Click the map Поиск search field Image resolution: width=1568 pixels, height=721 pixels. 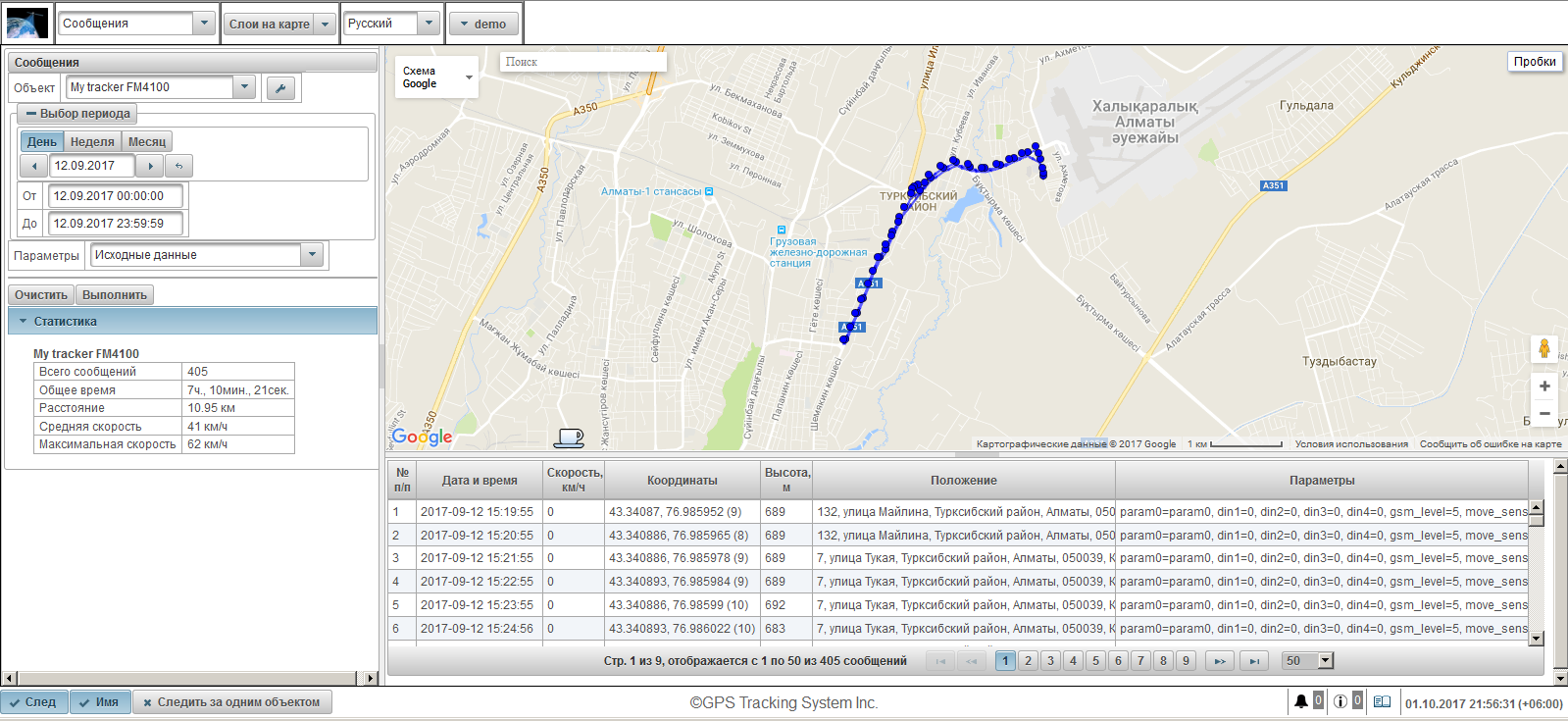coord(583,62)
